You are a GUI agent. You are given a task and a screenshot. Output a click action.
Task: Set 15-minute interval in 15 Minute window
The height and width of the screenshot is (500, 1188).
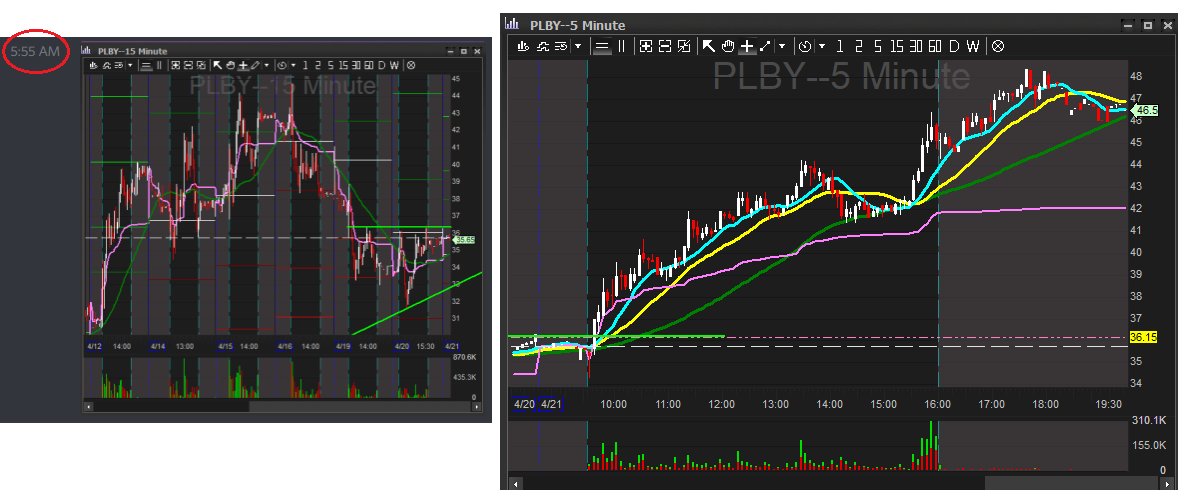tap(343, 65)
